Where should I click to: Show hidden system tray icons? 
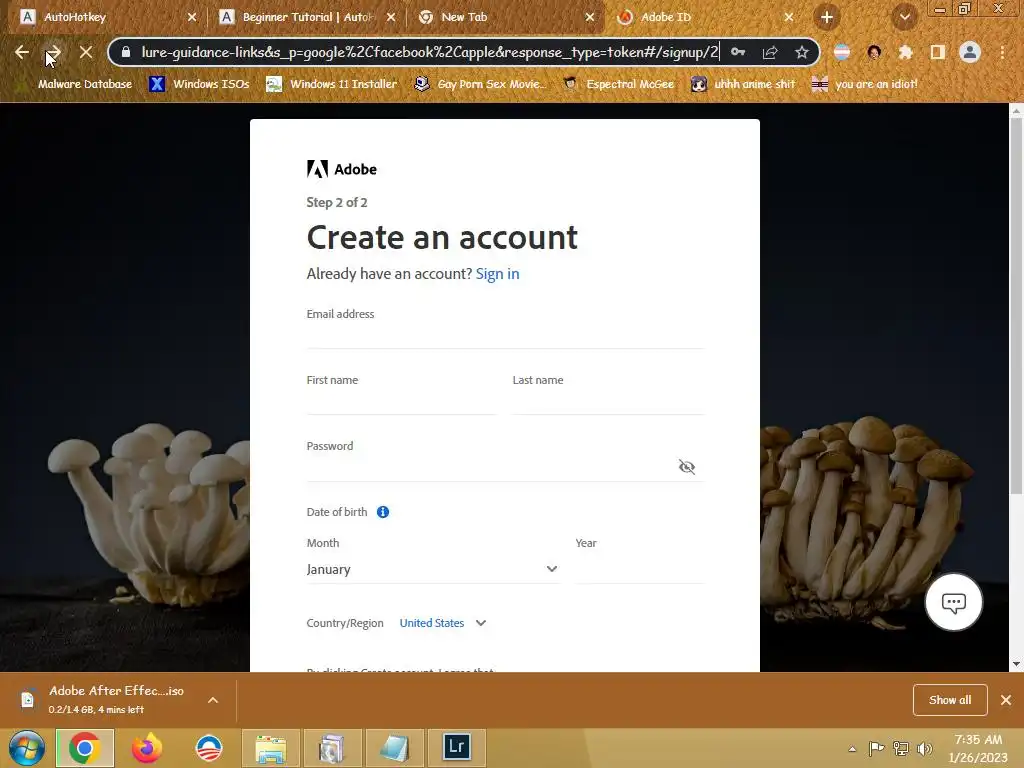click(x=852, y=749)
